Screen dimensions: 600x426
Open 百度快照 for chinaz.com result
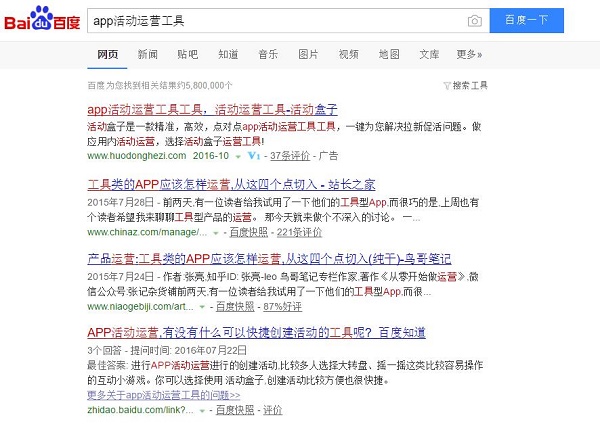tap(249, 232)
